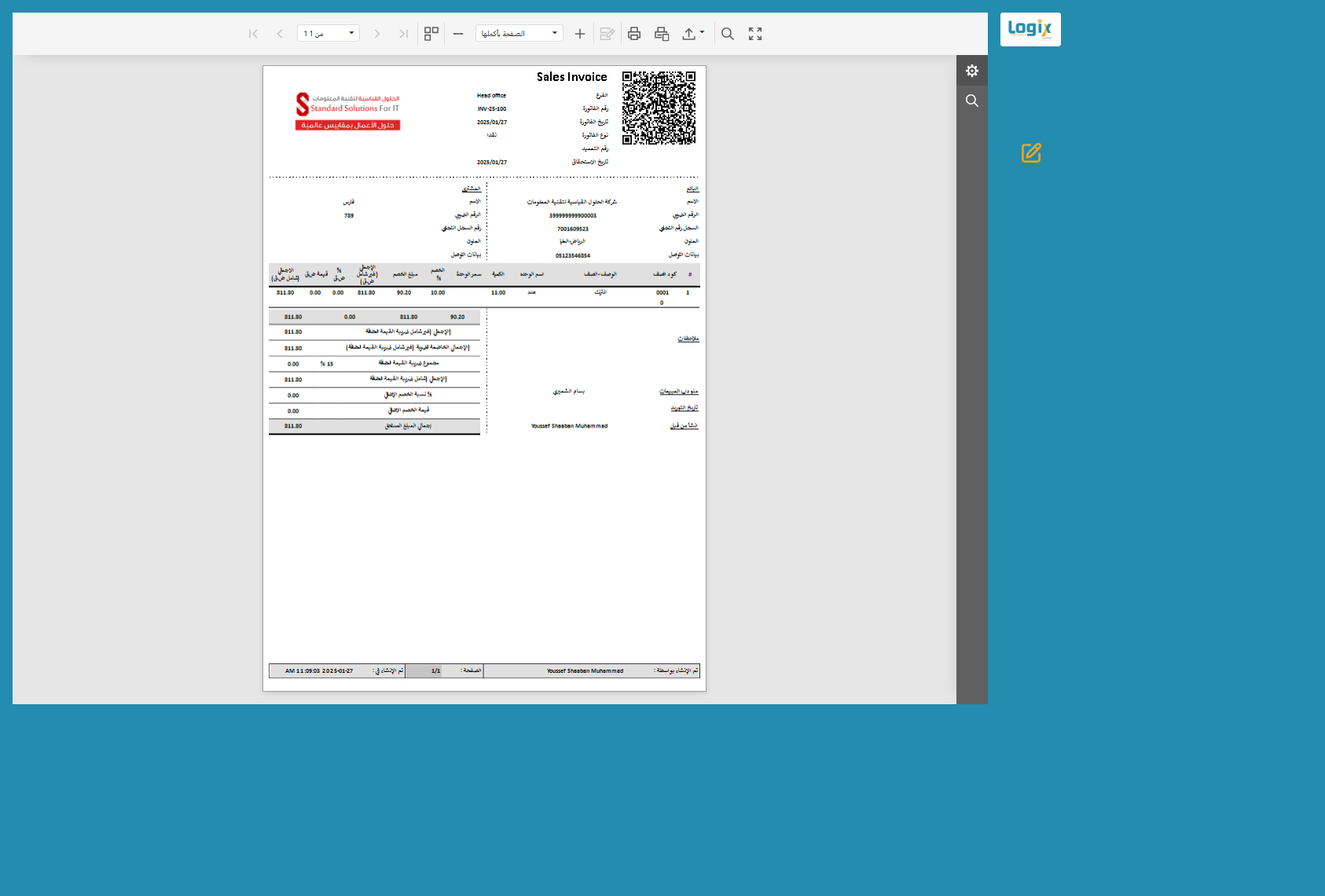1325x896 pixels.
Task: Click the invoice QR code
Action: pos(659,108)
